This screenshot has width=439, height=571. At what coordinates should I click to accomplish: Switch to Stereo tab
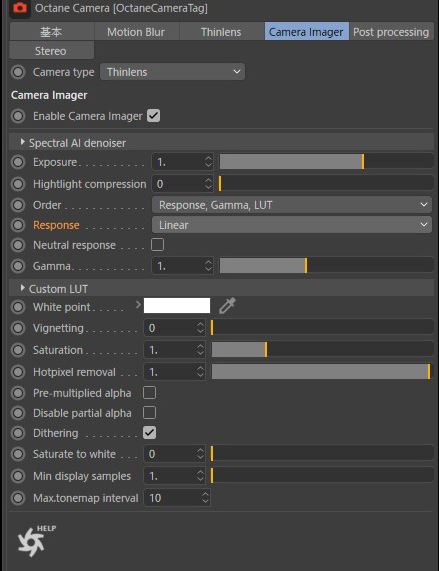click(x=51, y=51)
